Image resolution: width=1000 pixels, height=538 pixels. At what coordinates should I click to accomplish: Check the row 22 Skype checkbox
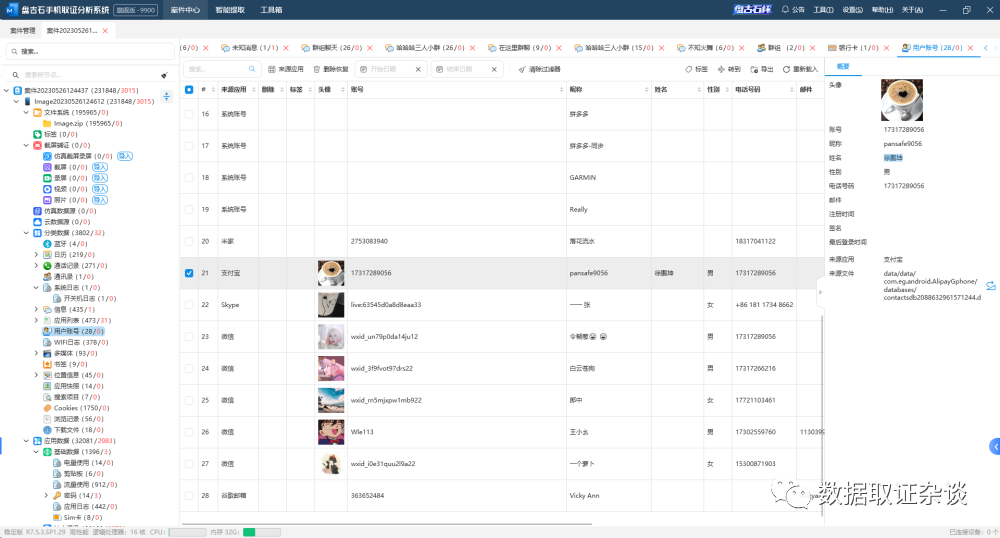click(189, 305)
